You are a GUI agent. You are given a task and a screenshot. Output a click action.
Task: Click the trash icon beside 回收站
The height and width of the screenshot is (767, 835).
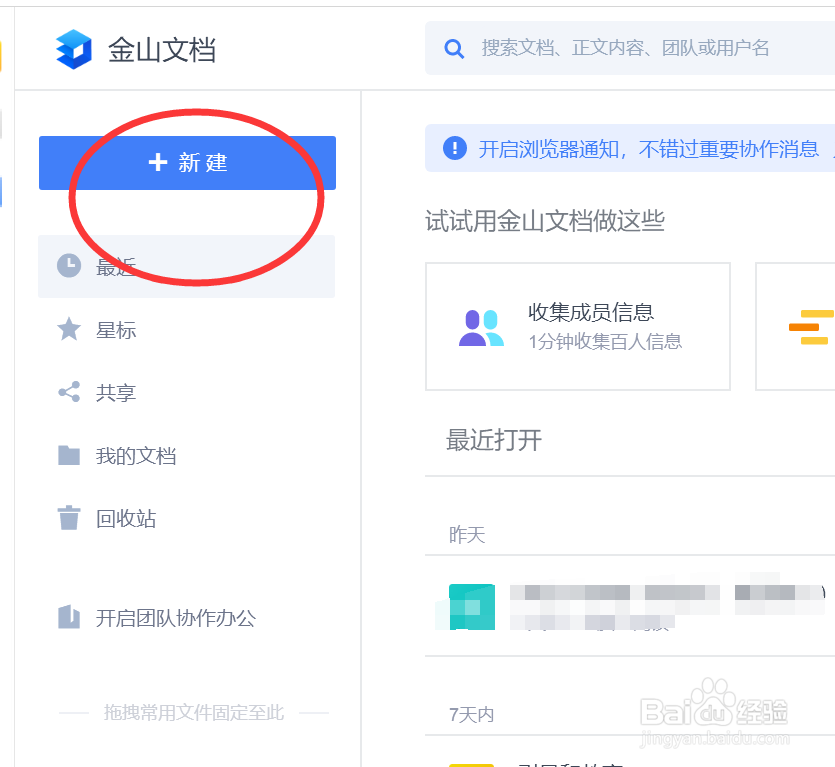coord(69,518)
